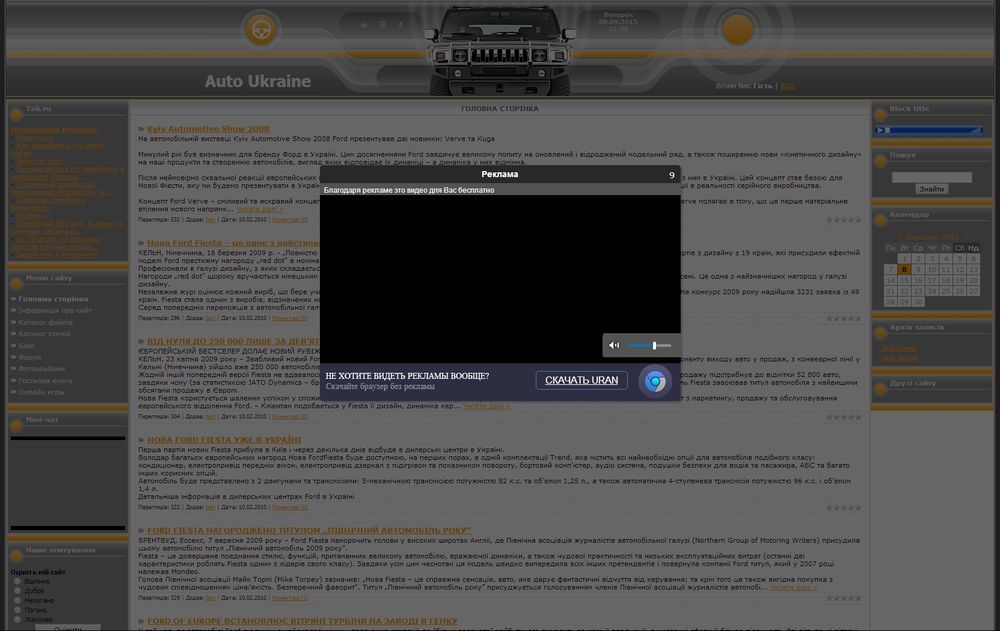Click the middle list icon in header
The width and height of the screenshot is (1000, 631).
[x=382, y=23]
